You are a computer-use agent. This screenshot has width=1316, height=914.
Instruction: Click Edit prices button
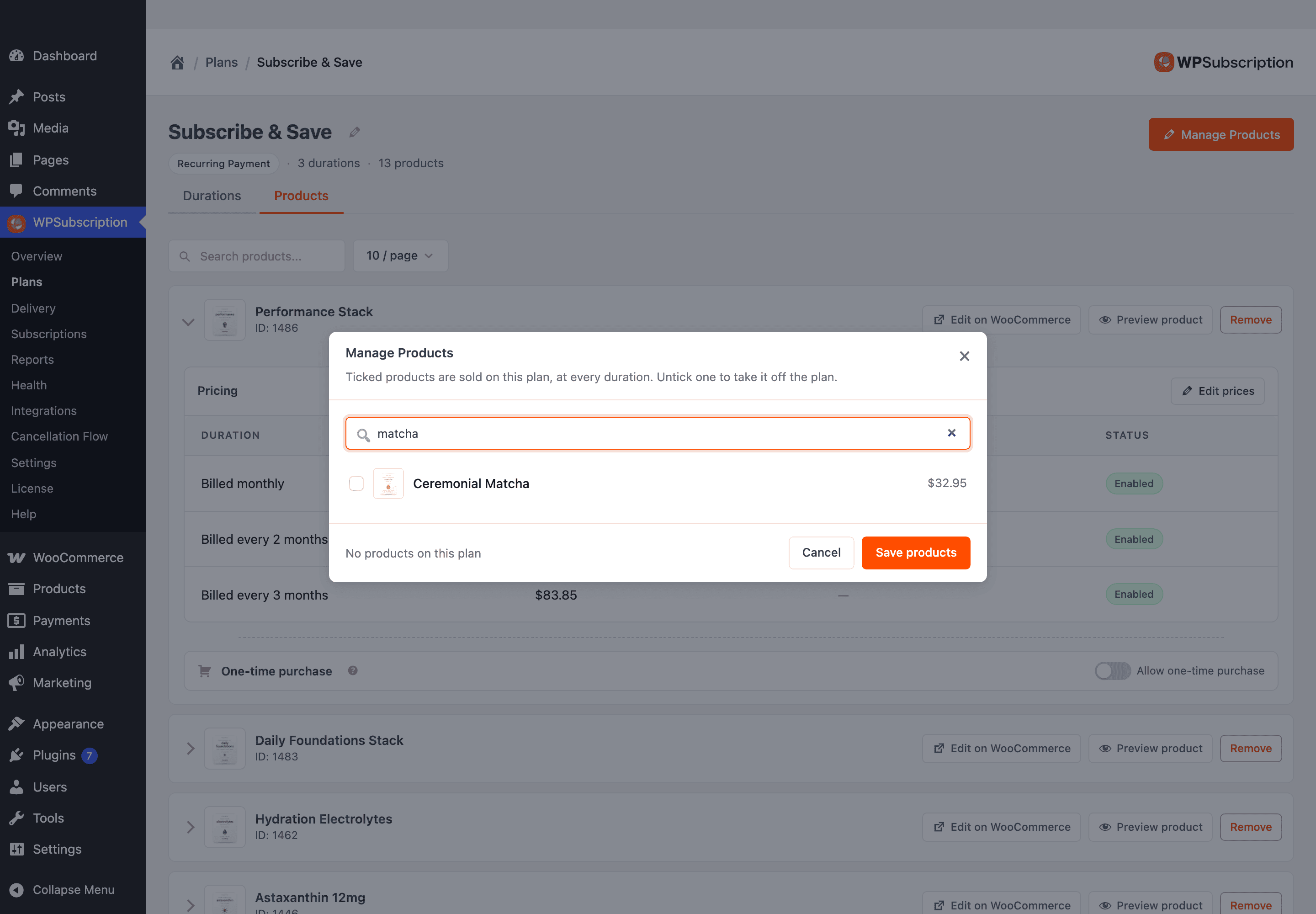tap(1217, 391)
